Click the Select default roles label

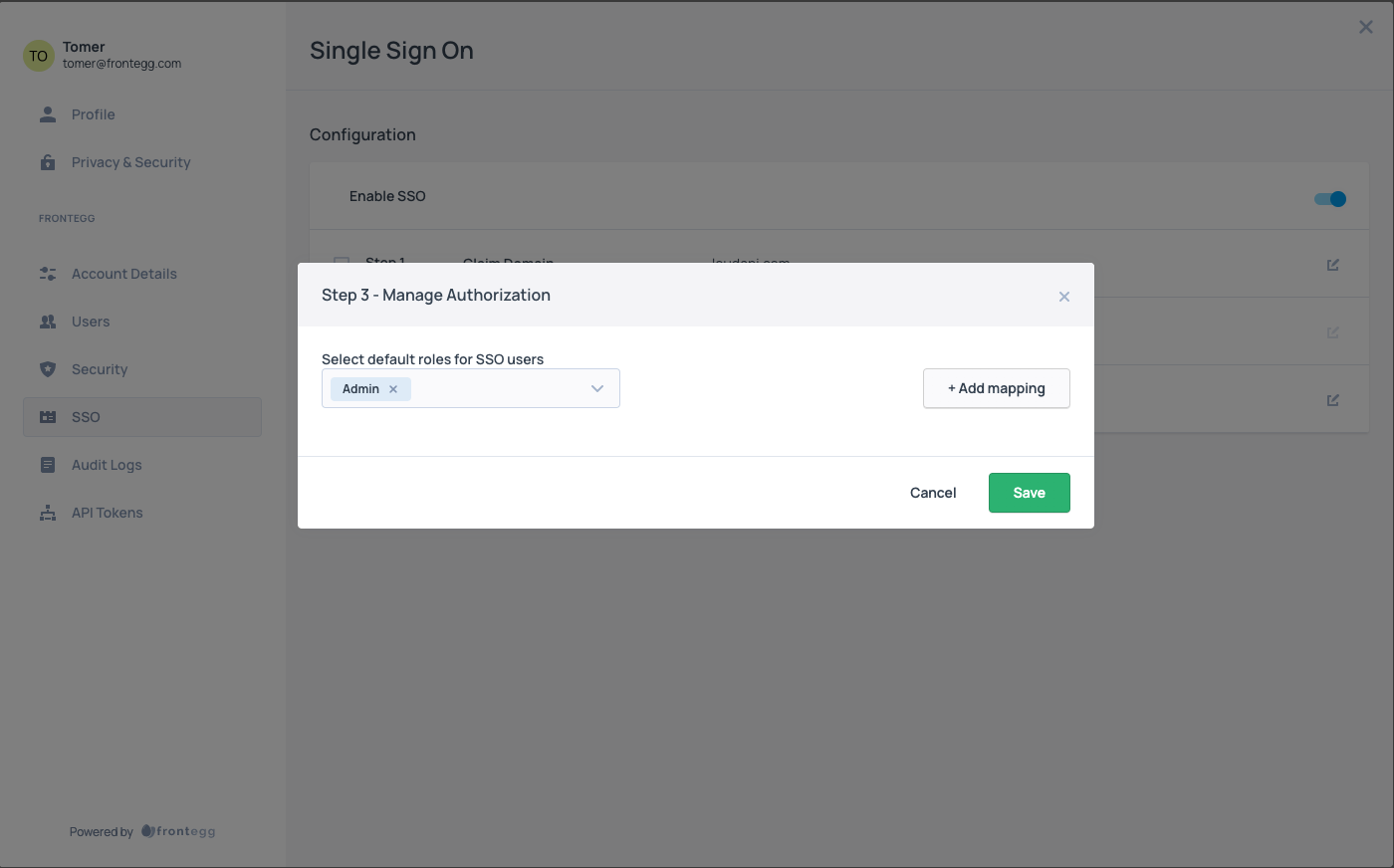(433, 359)
